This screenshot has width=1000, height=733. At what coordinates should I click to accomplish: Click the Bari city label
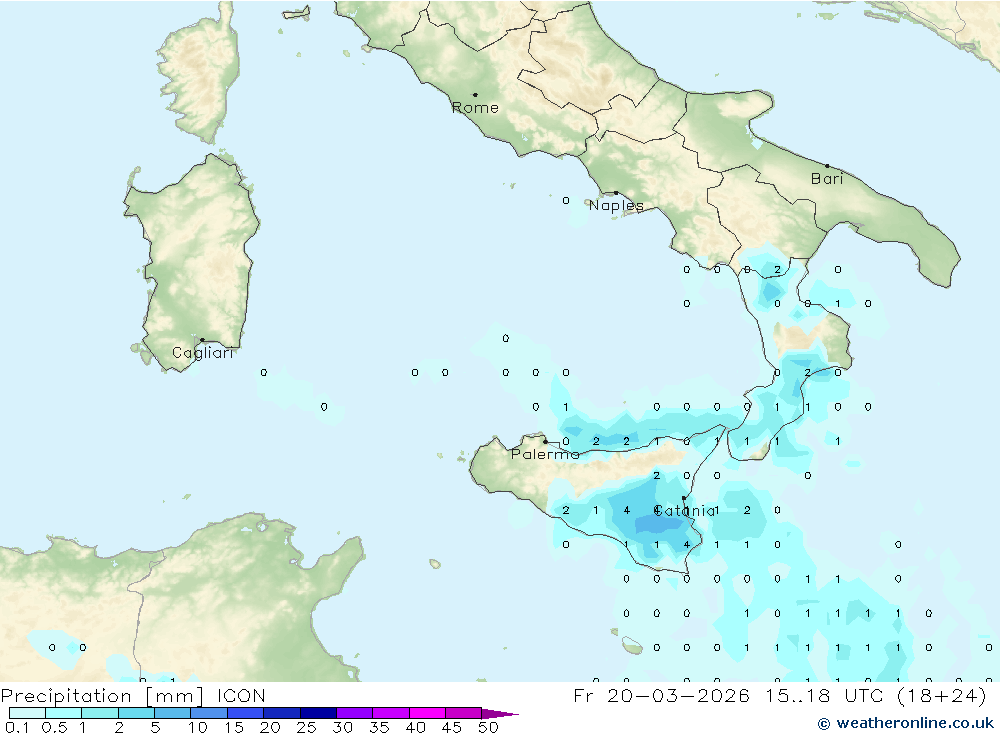tap(827, 179)
